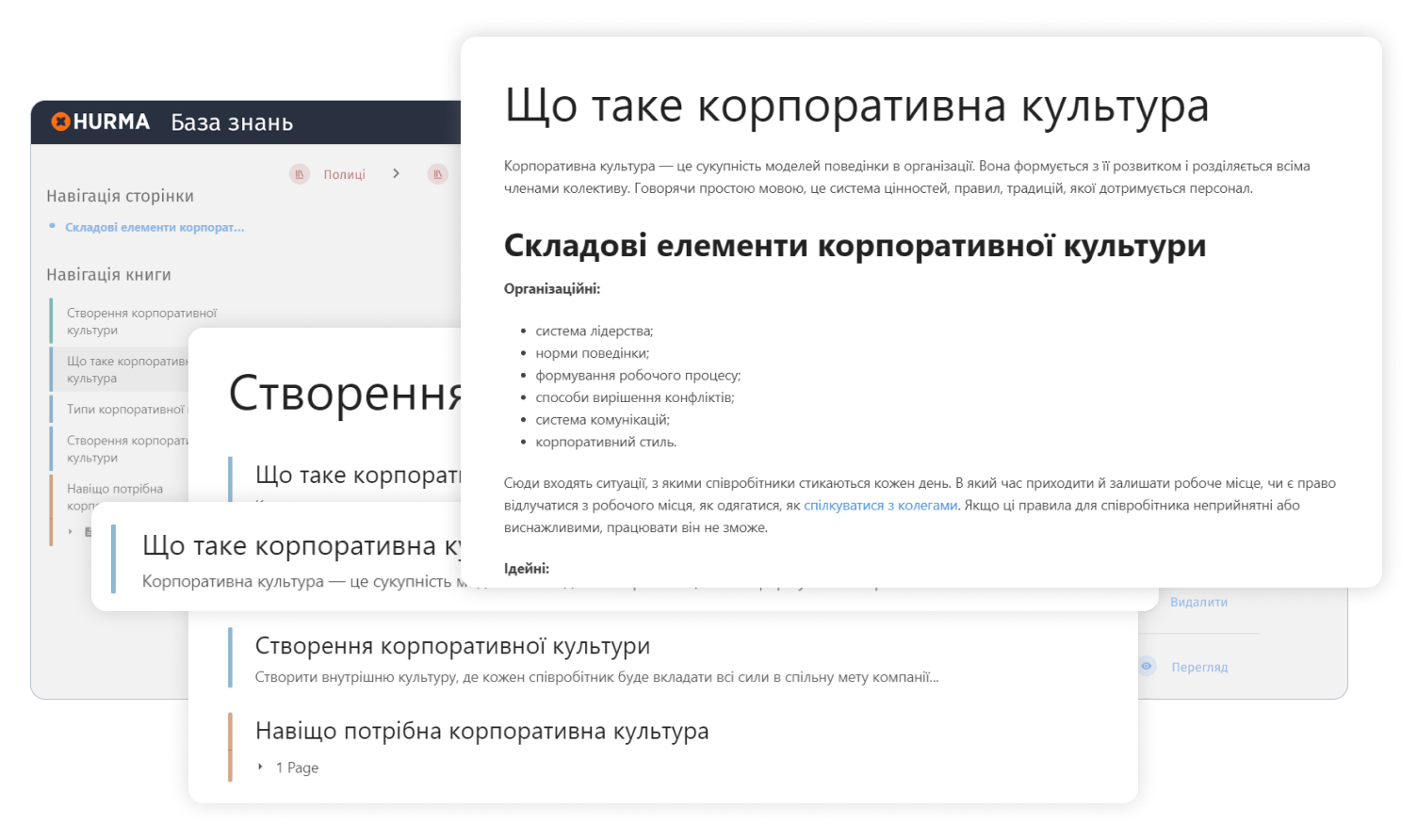
Task: Click the Перегляд view action
Action: (x=1199, y=667)
